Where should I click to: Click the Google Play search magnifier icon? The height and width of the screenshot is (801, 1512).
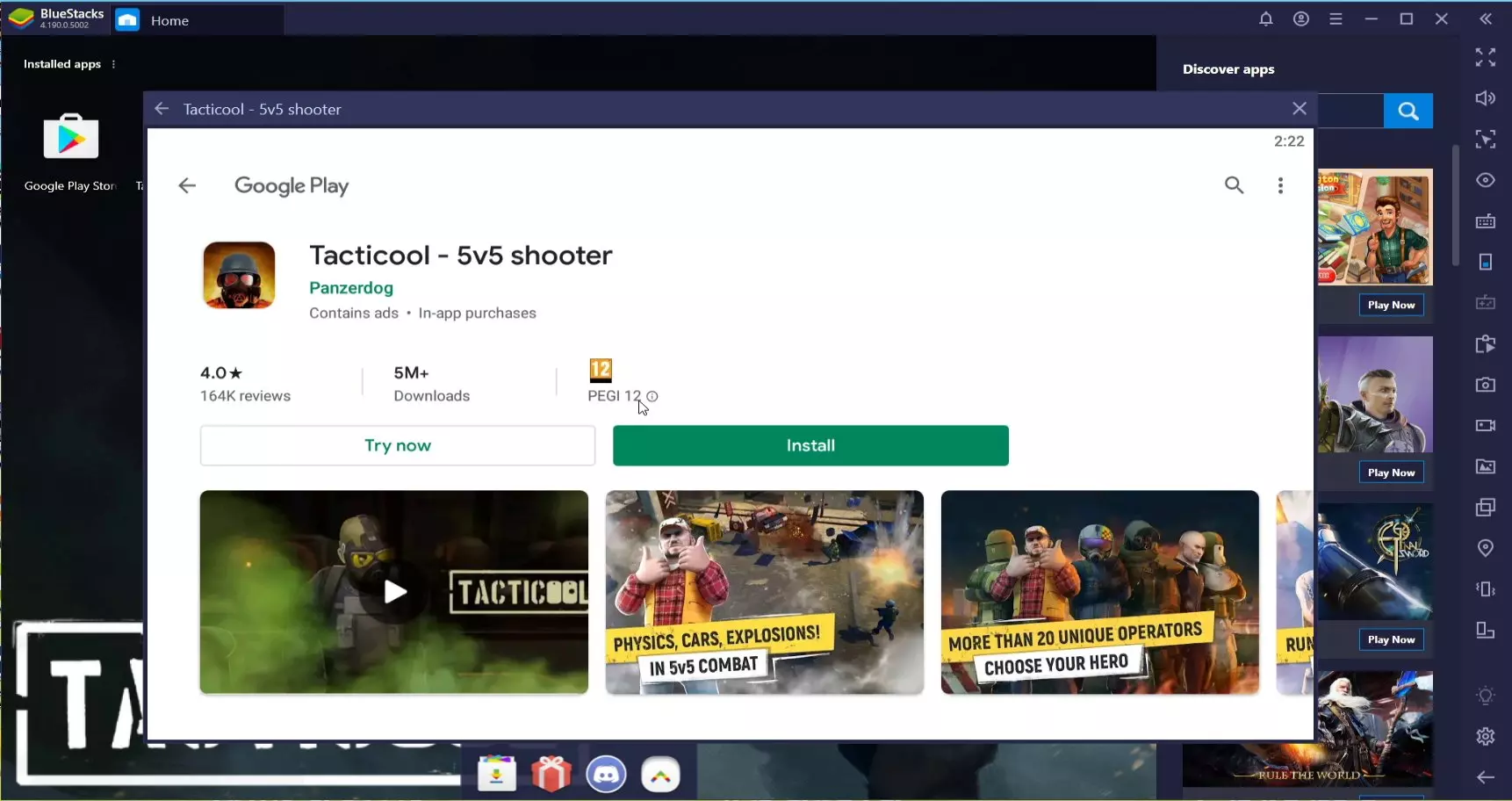click(x=1234, y=185)
